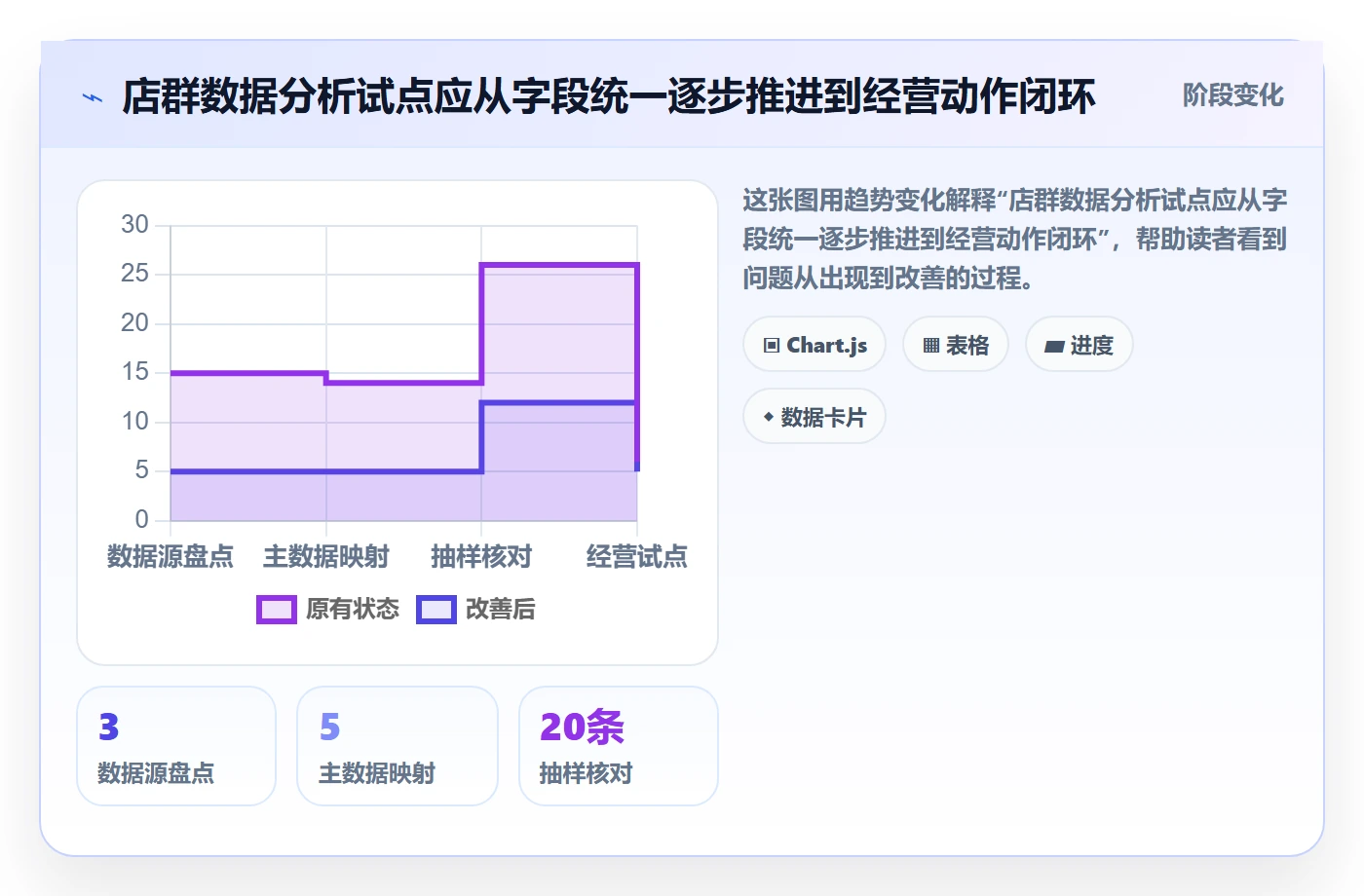The image size is (1364, 896).
Task: Click the y-axis value 15
Action: pyautogui.click(x=134, y=372)
